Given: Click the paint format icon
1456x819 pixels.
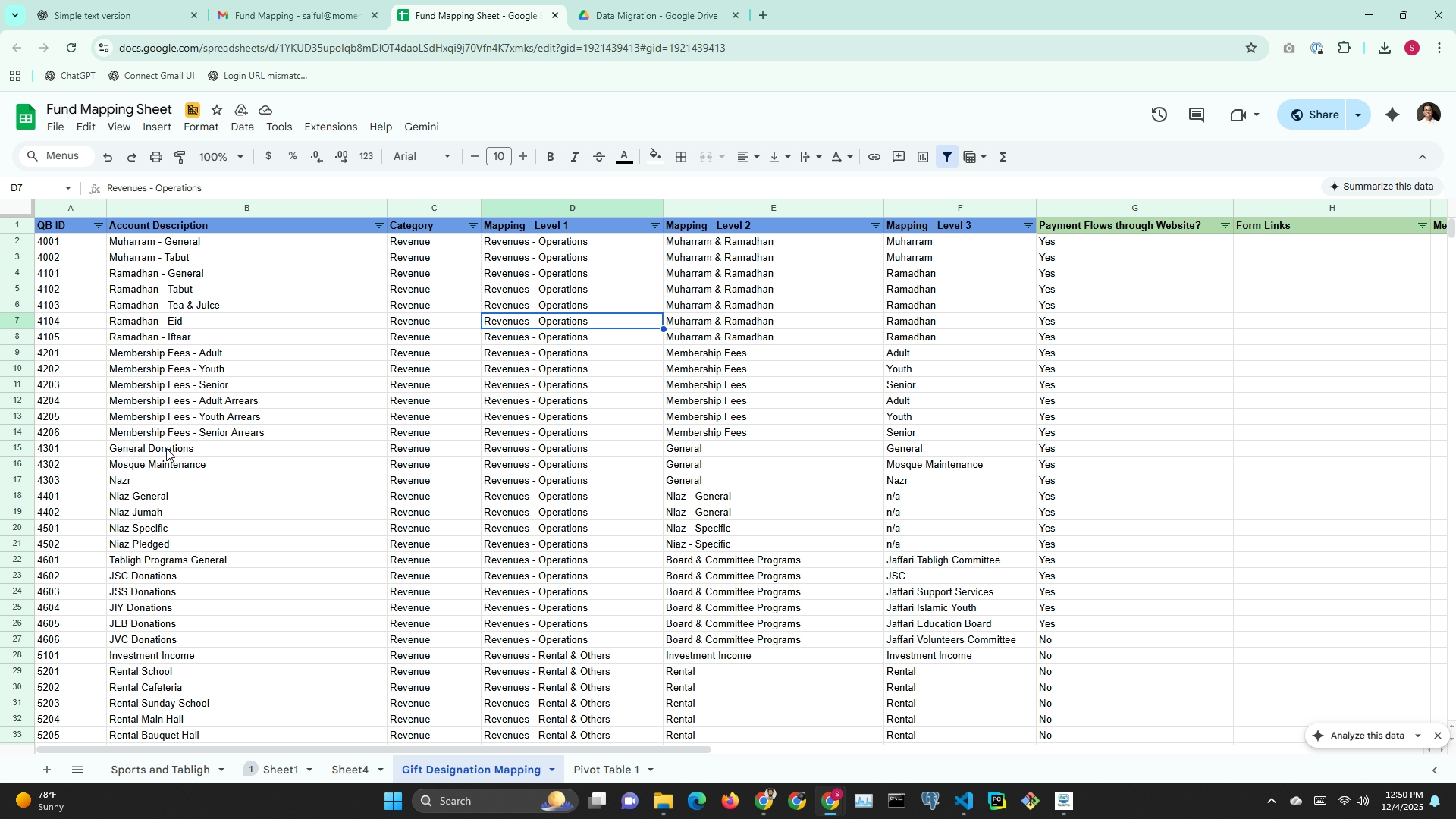Looking at the screenshot, I should pyautogui.click(x=180, y=157).
